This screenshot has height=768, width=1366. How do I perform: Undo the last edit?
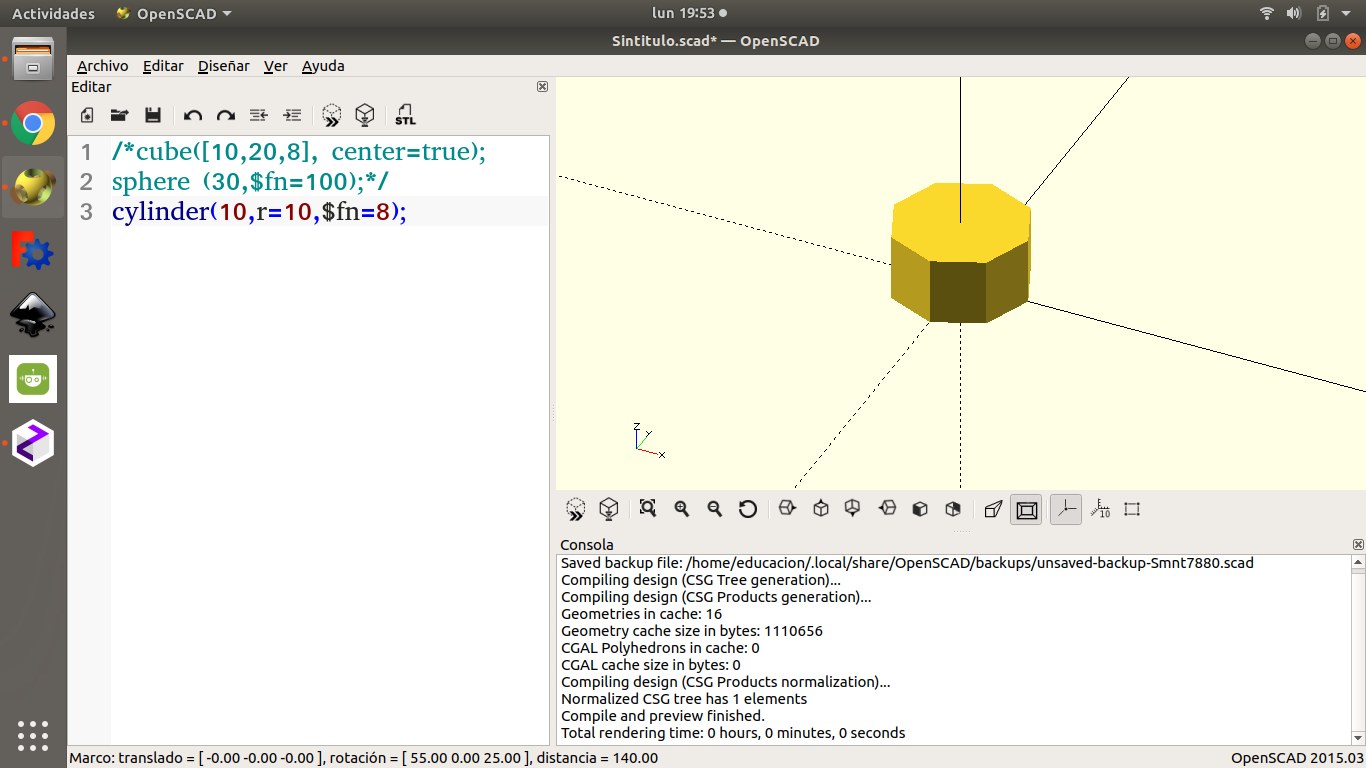192,115
